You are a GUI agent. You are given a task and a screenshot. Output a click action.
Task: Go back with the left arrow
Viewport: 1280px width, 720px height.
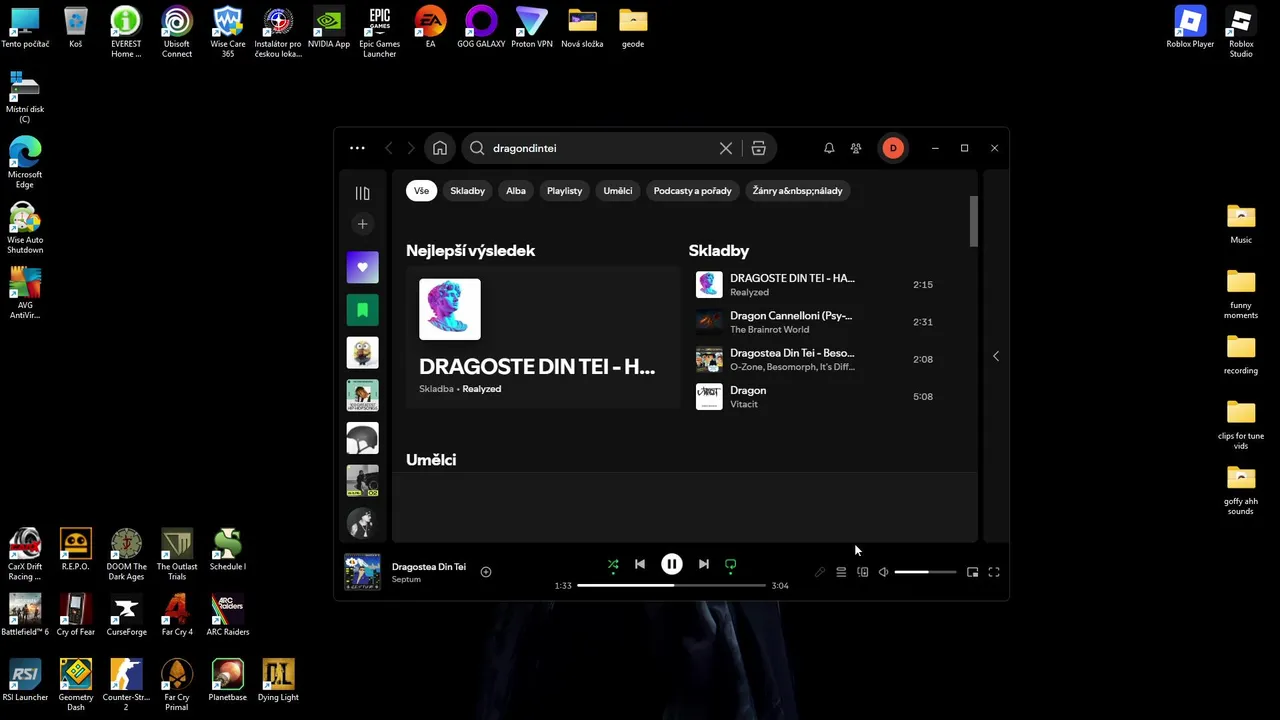click(389, 148)
